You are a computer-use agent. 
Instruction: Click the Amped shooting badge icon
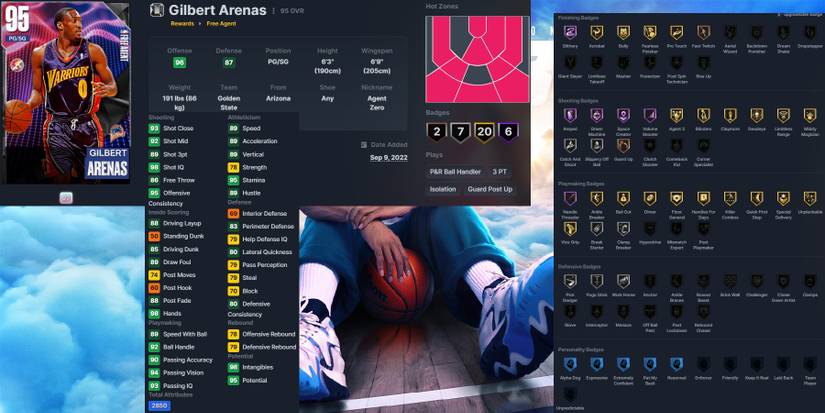click(570, 116)
